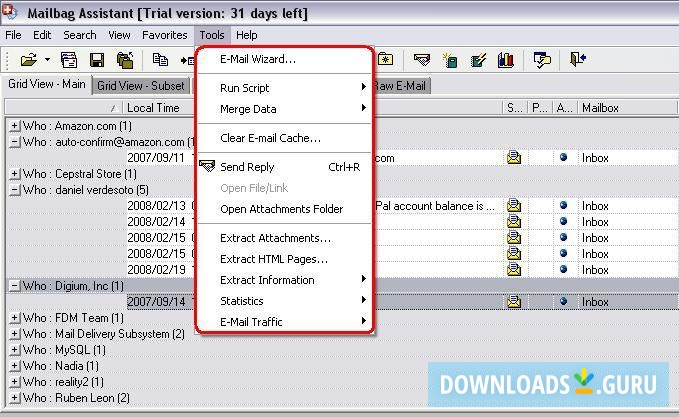Viewport: 679px width, 417px height.
Task: Click envelope status icon in 2008/02/13 row
Action: (x=514, y=205)
